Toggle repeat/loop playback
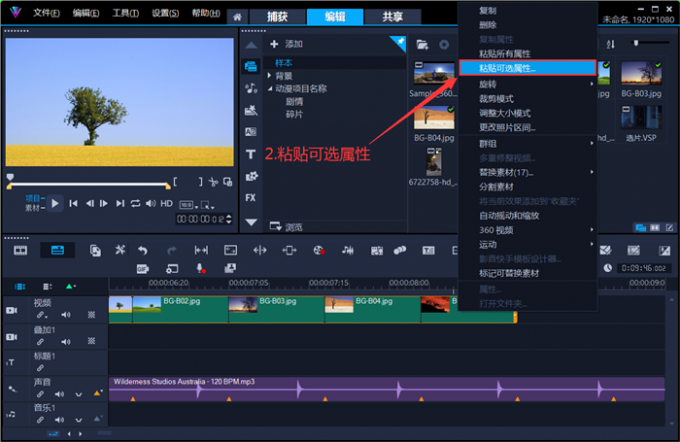The height and width of the screenshot is (442, 680). click(x=135, y=203)
